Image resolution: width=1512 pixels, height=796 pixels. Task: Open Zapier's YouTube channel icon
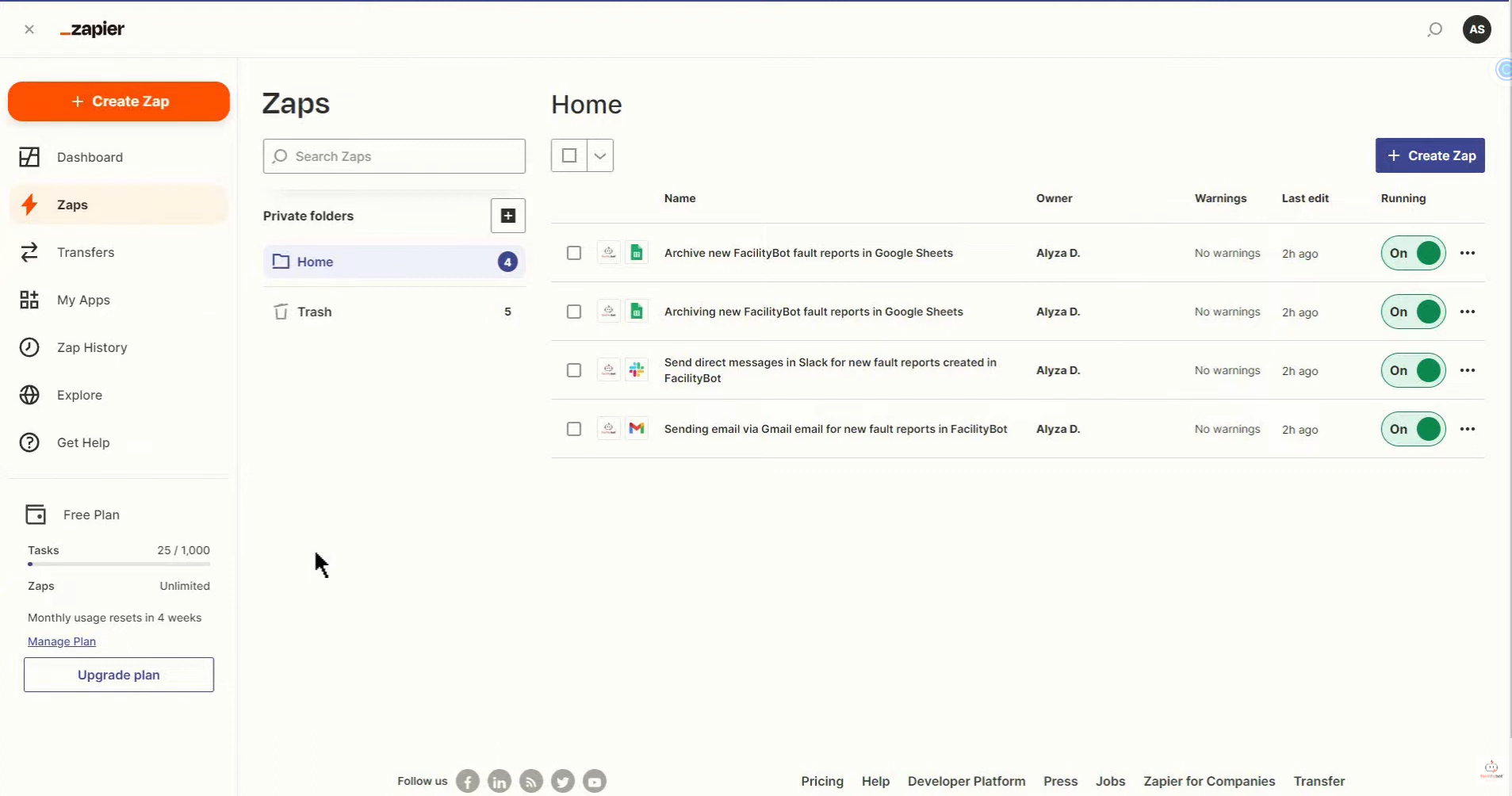(595, 782)
